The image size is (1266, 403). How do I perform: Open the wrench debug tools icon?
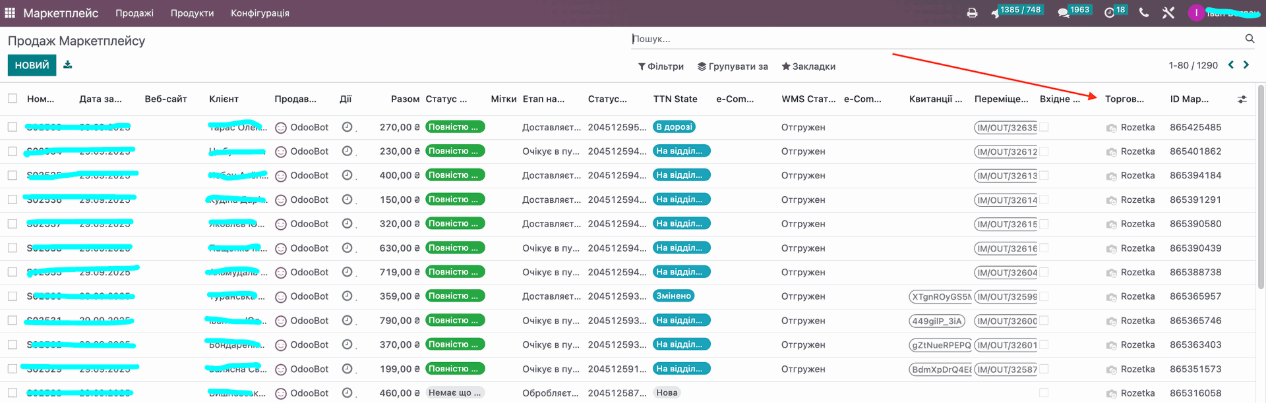1168,13
